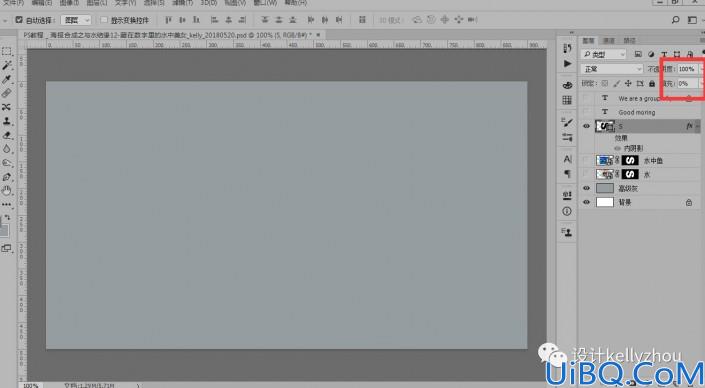Close the open PSD document tab
This screenshot has width=705, height=388.
[318, 35]
